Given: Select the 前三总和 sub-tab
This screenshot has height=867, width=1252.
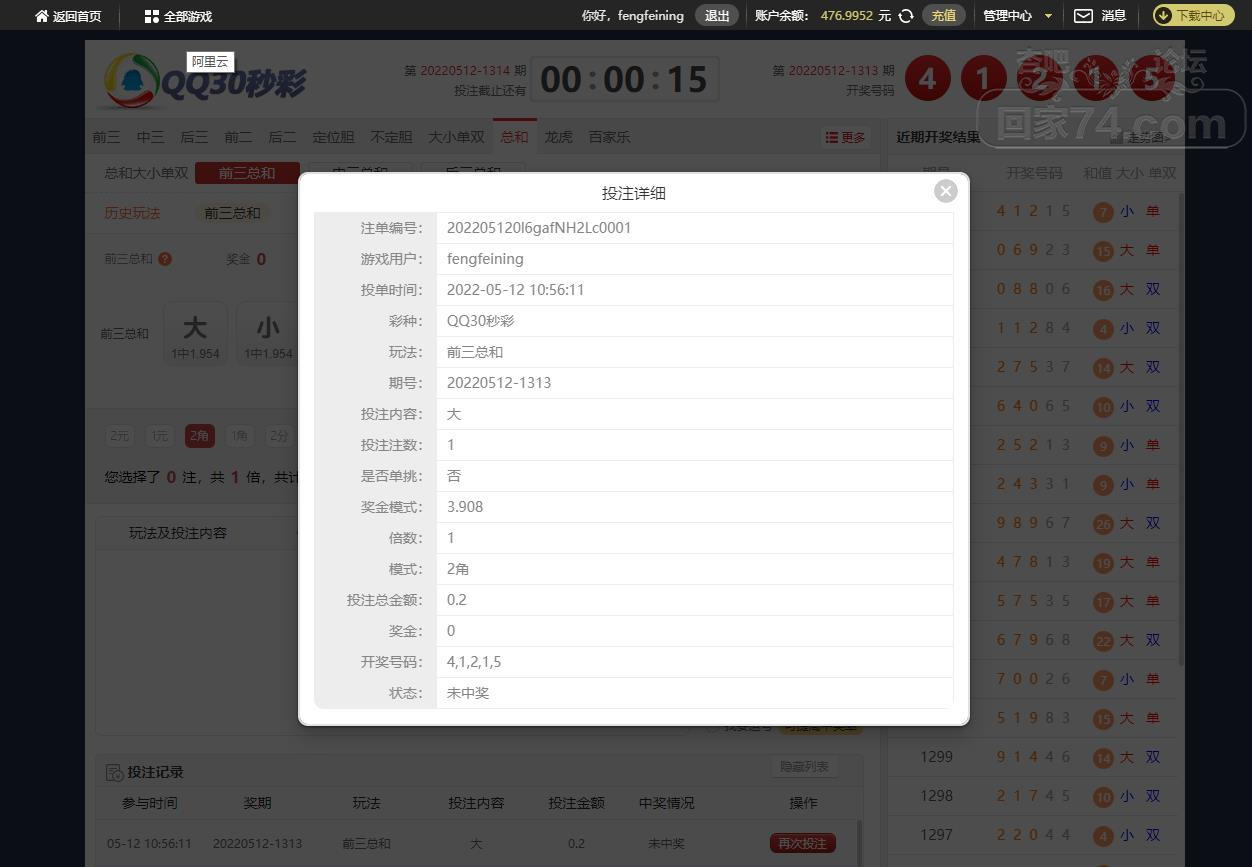Looking at the screenshot, I should coord(247,173).
